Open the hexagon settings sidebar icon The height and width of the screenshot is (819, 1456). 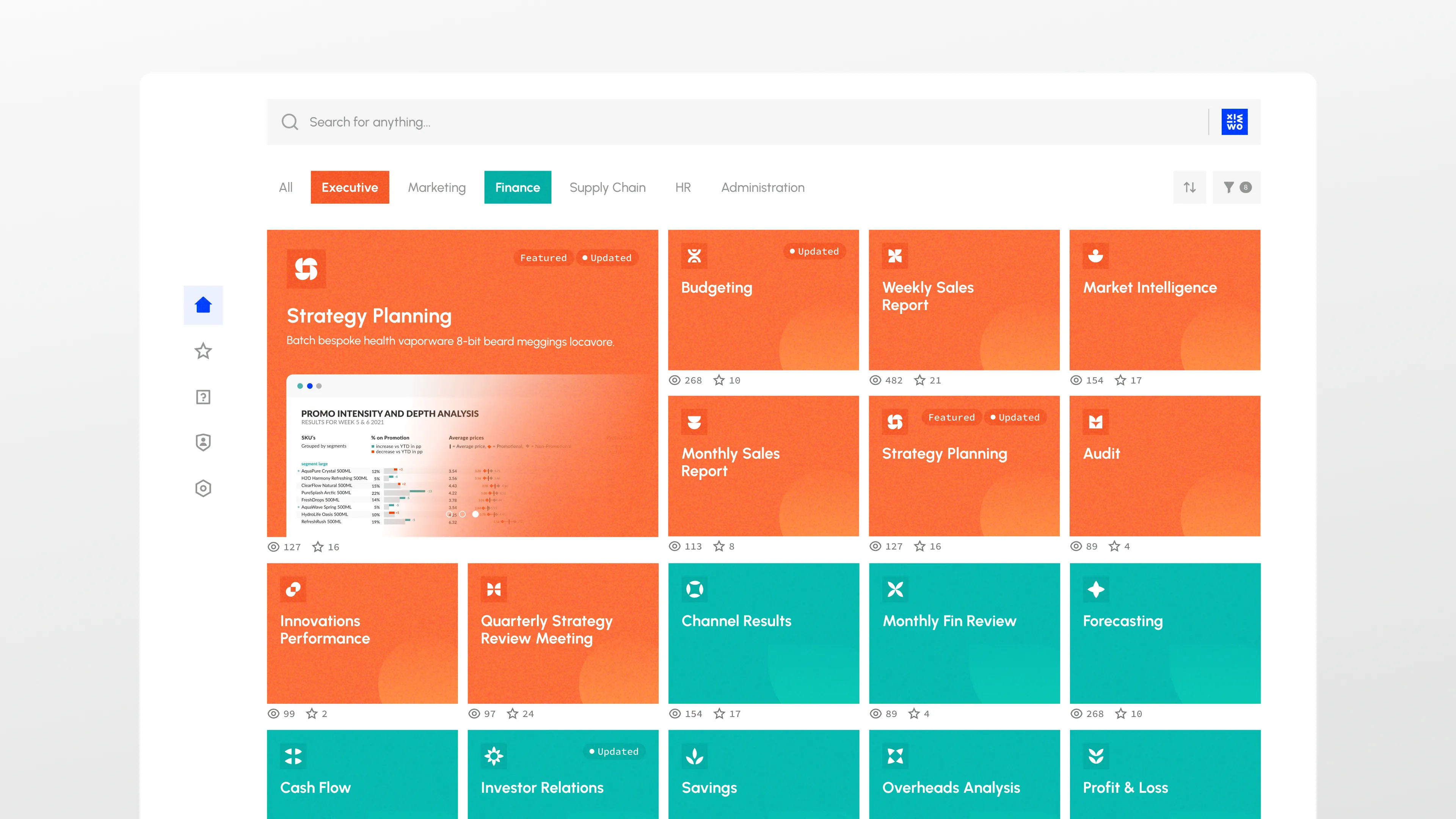pyautogui.click(x=203, y=488)
